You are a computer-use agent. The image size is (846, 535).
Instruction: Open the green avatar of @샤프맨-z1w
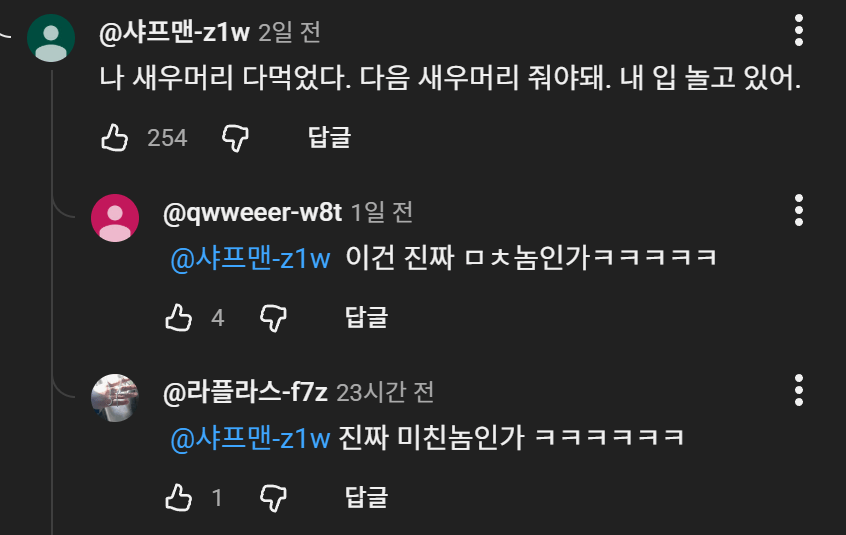pos(51,38)
